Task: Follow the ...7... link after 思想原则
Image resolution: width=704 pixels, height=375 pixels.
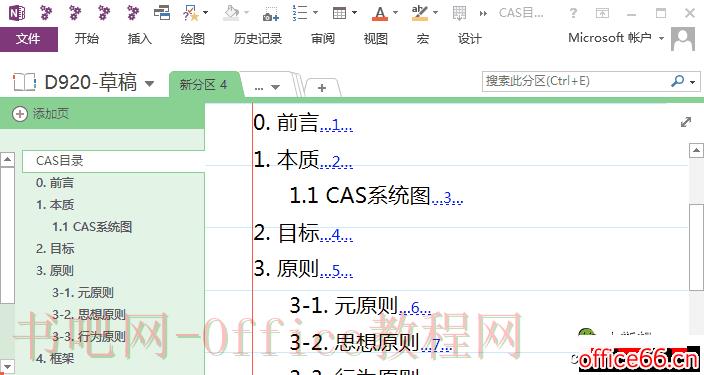Action: click(436, 344)
